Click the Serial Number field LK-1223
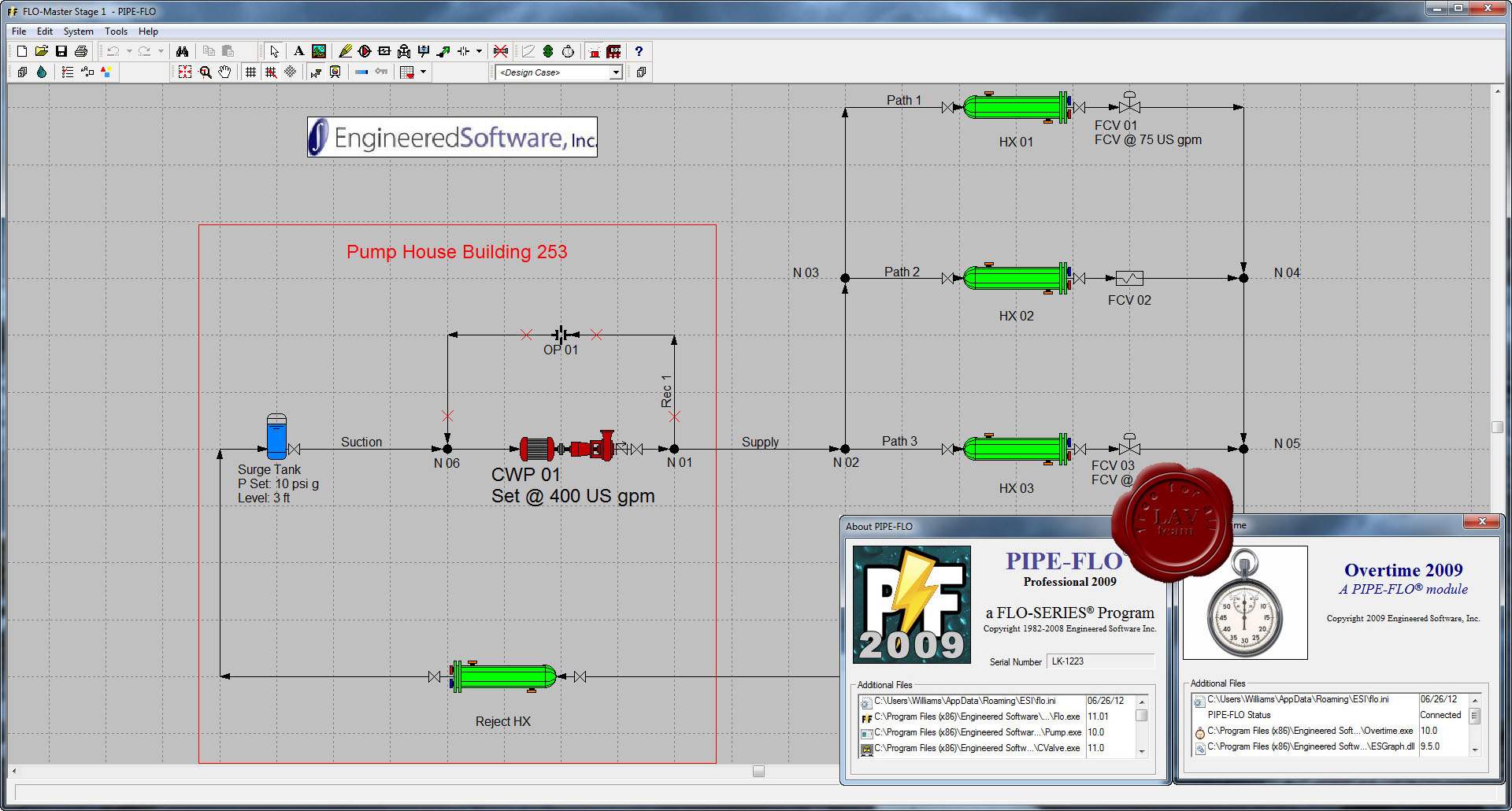The width and height of the screenshot is (1512, 811). tap(1100, 661)
